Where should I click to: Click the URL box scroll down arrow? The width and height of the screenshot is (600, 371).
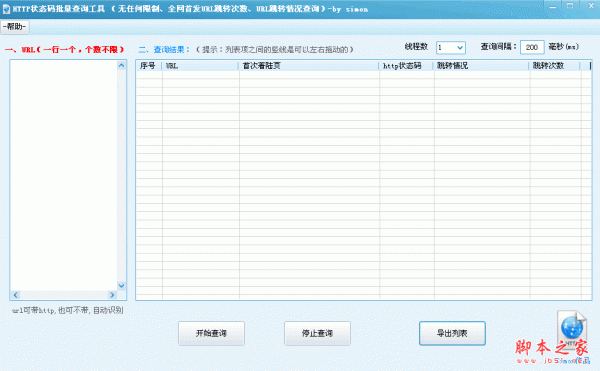pyautogui.click(x=122, y=285)
